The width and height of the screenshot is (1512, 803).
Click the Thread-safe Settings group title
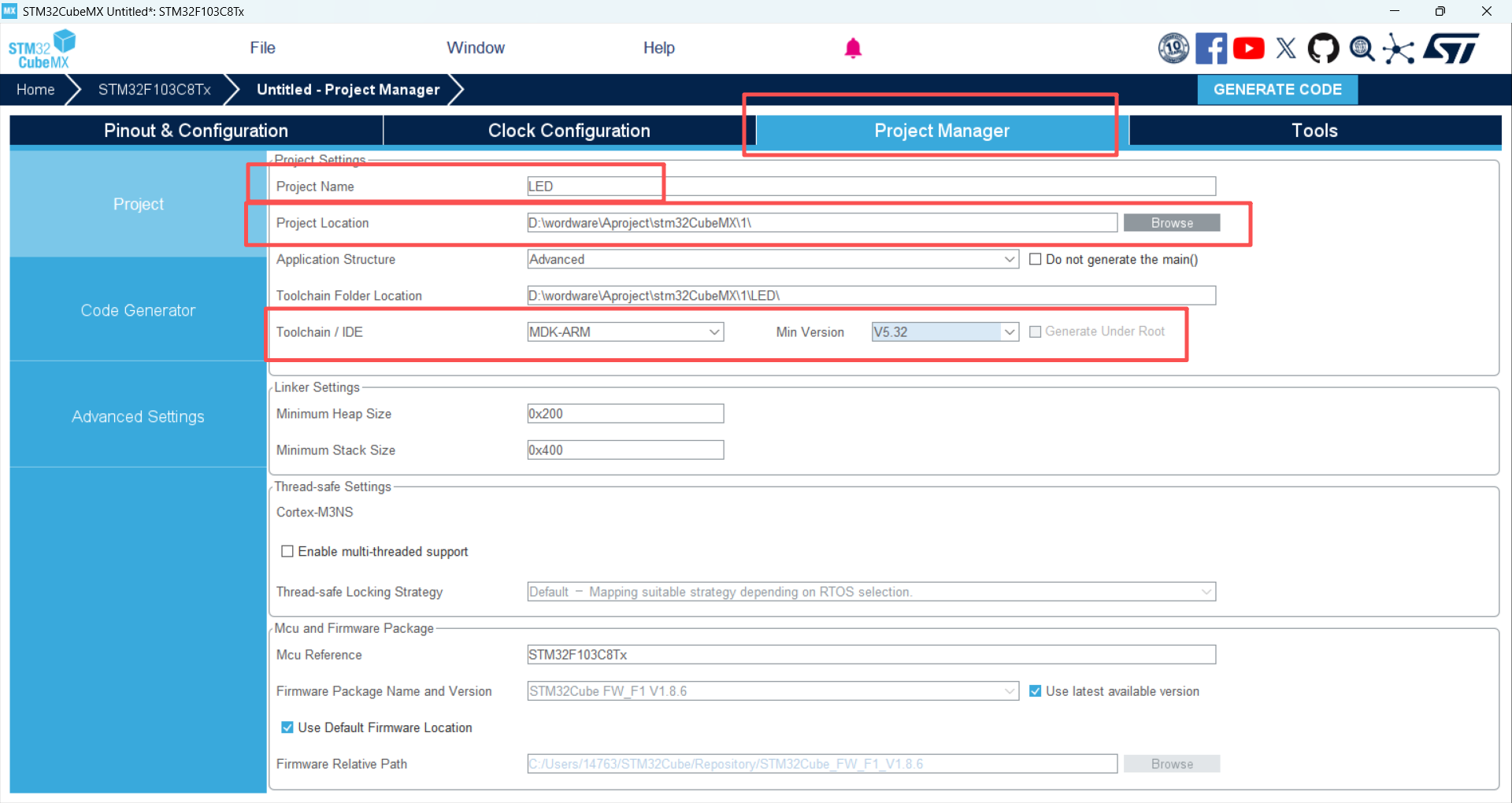332,487
